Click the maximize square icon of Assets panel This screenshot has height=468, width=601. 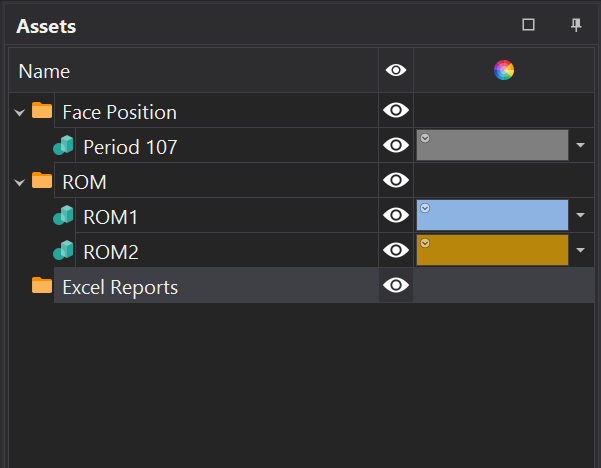pyautogui.click(x=529, y=25)
